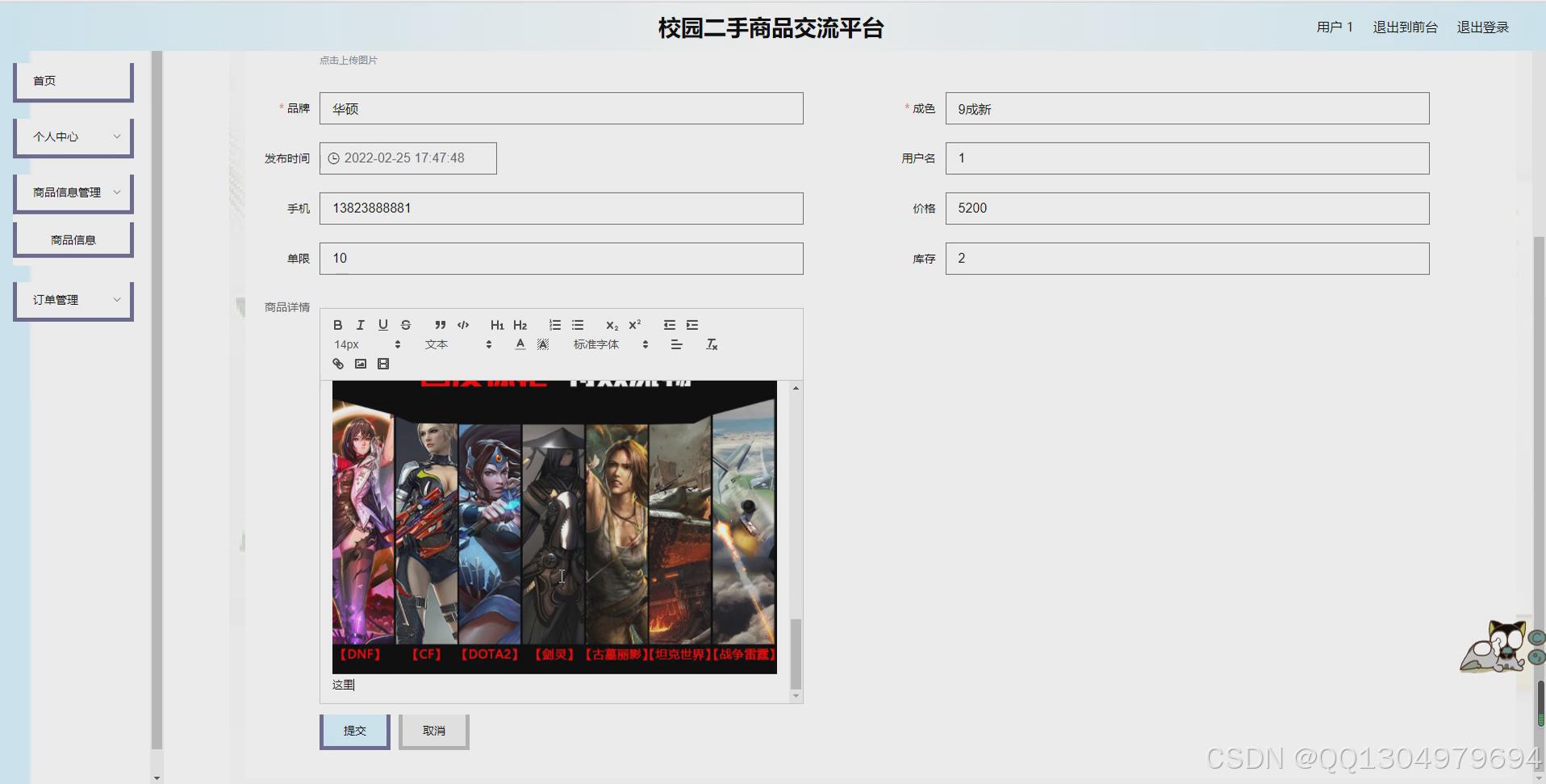Screen dimensions: 1546x784
Task: Create an ordered numbered list
Action: [554, 325]
